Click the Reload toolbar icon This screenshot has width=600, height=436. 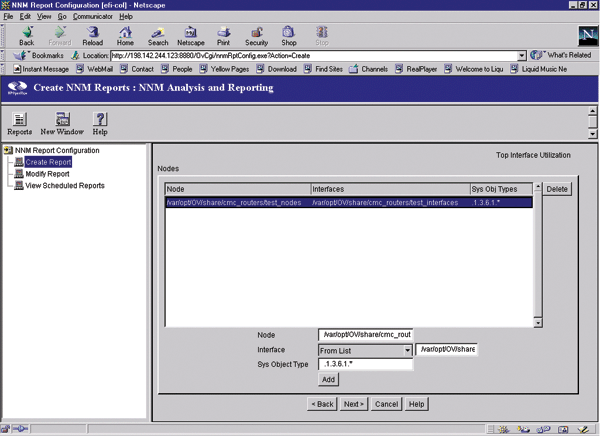point(92,34)
